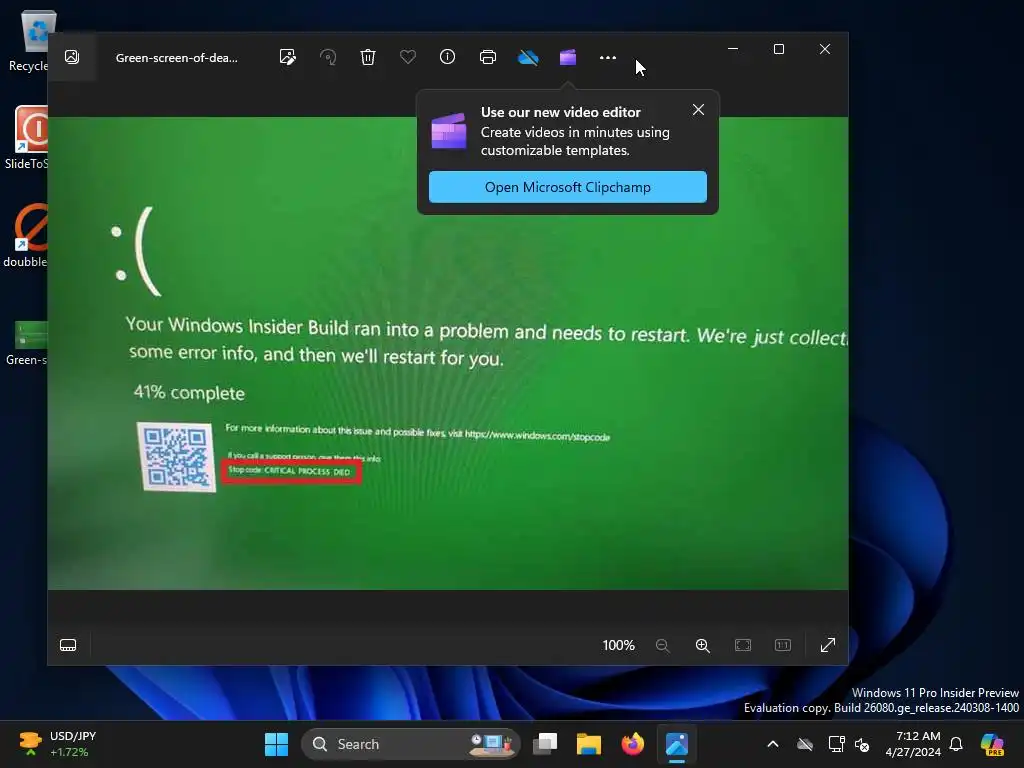
Task: Expand the hidden tray icons chevron
Action: pyautogui.click(x=773, y=744)
